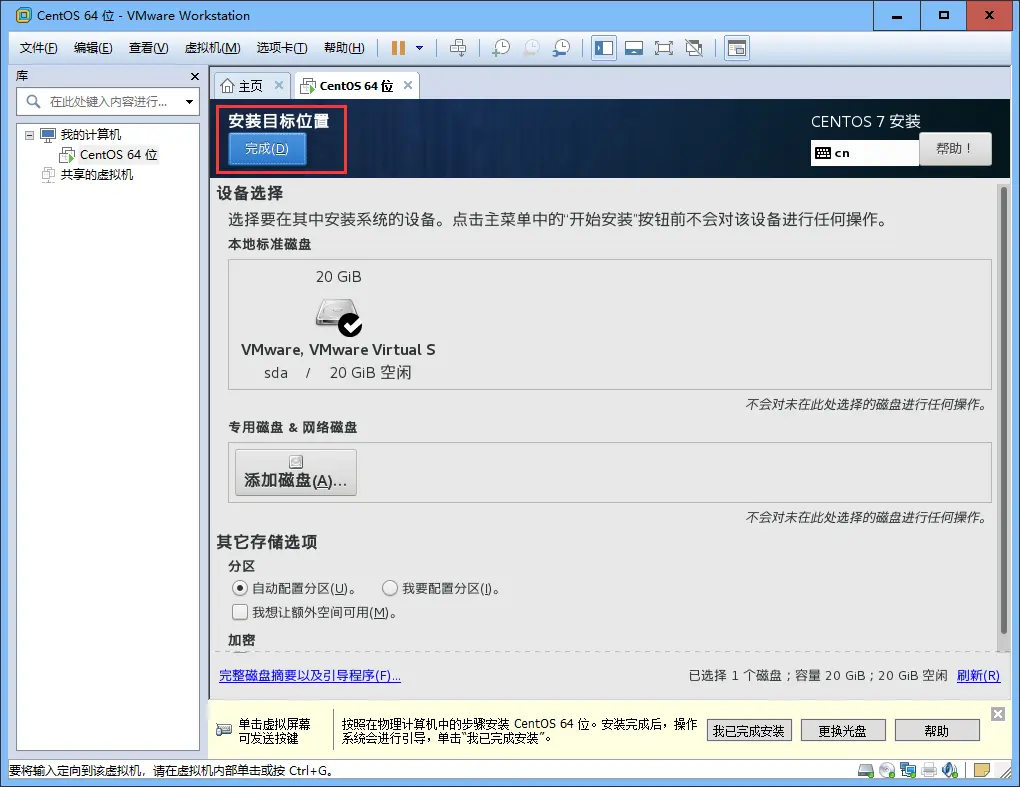Screen dimensions: 1020x787
Task: Click the console view toolbar icon
Action: [x=736, y=47]
